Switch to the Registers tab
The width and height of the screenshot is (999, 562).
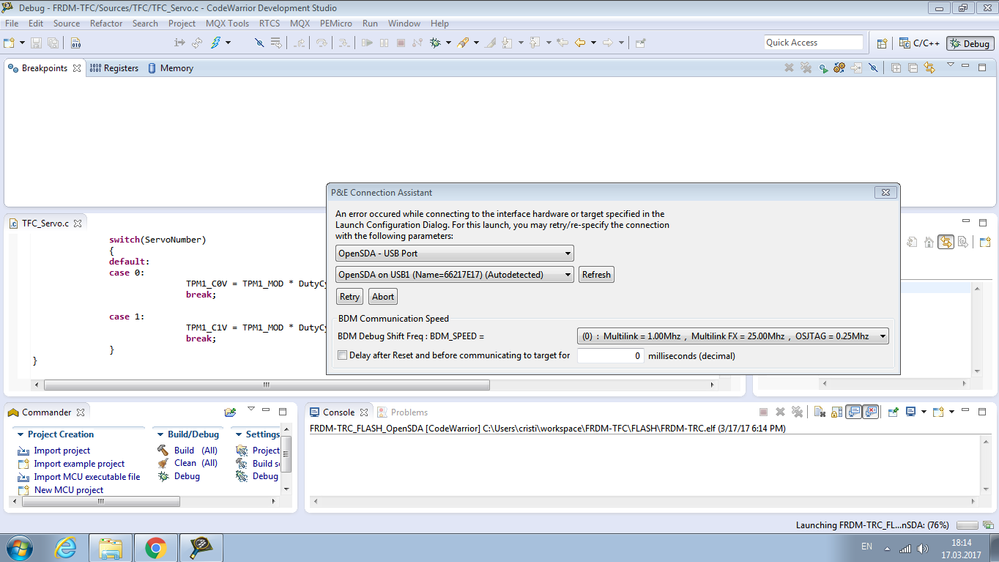(114, 68)
